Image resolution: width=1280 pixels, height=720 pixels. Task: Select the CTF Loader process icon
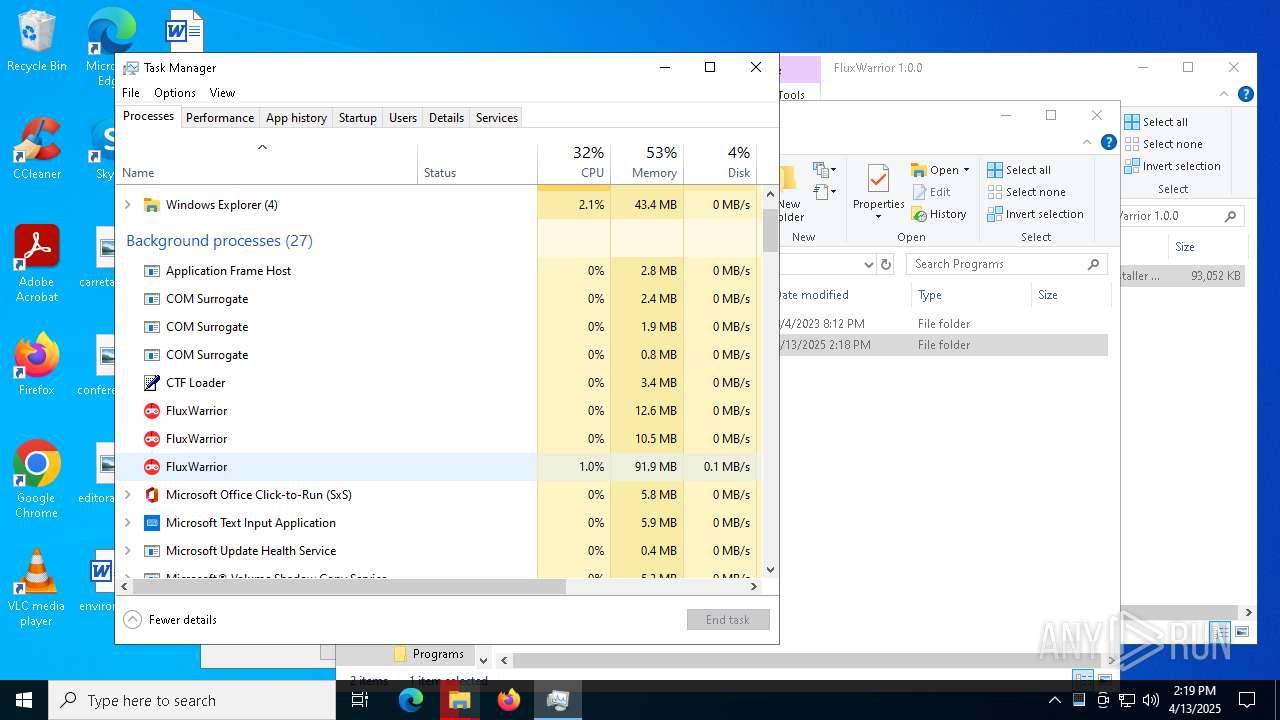tap(152, 383)
